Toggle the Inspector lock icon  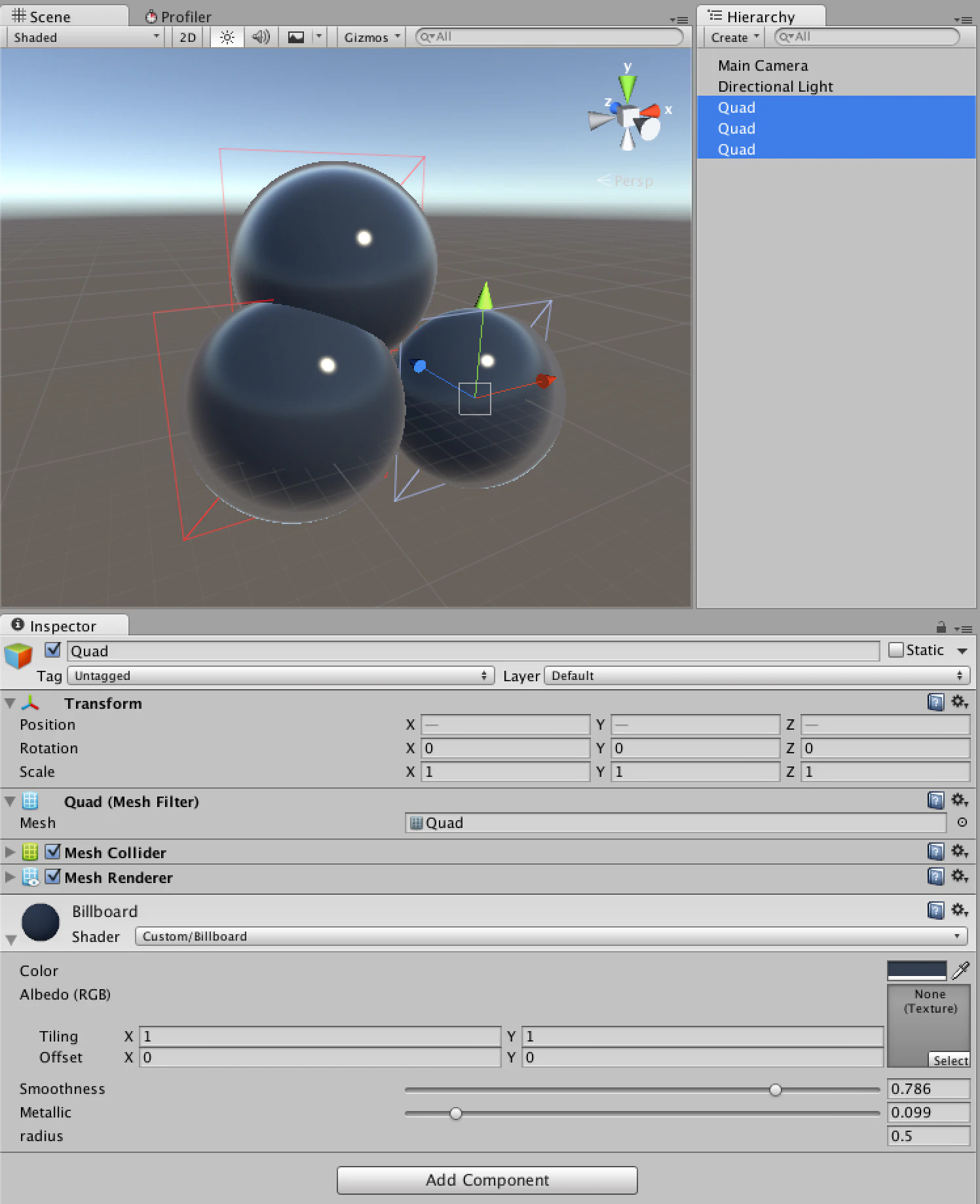[941, 628]
